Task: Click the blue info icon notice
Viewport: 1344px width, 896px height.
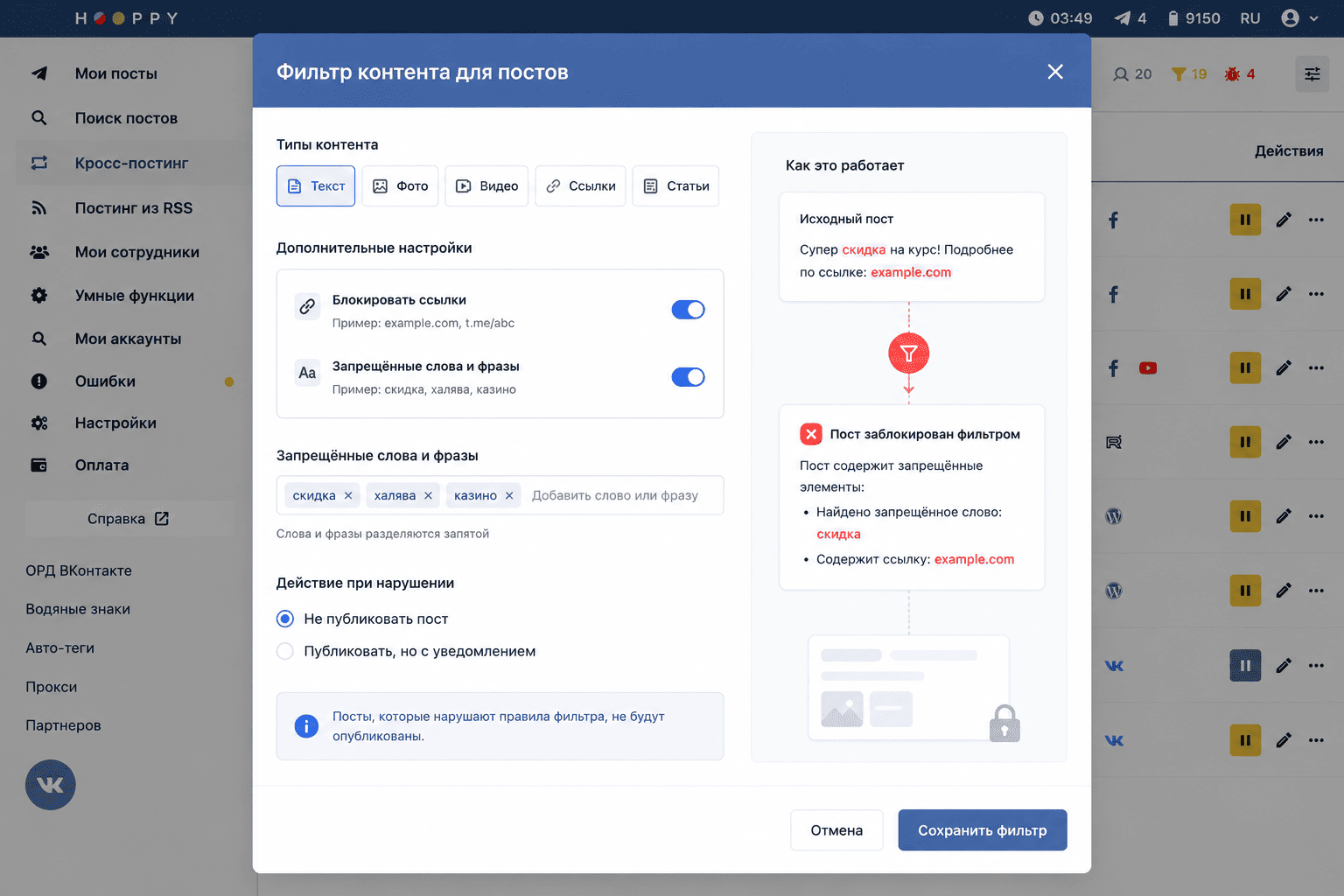Action: 306,726
